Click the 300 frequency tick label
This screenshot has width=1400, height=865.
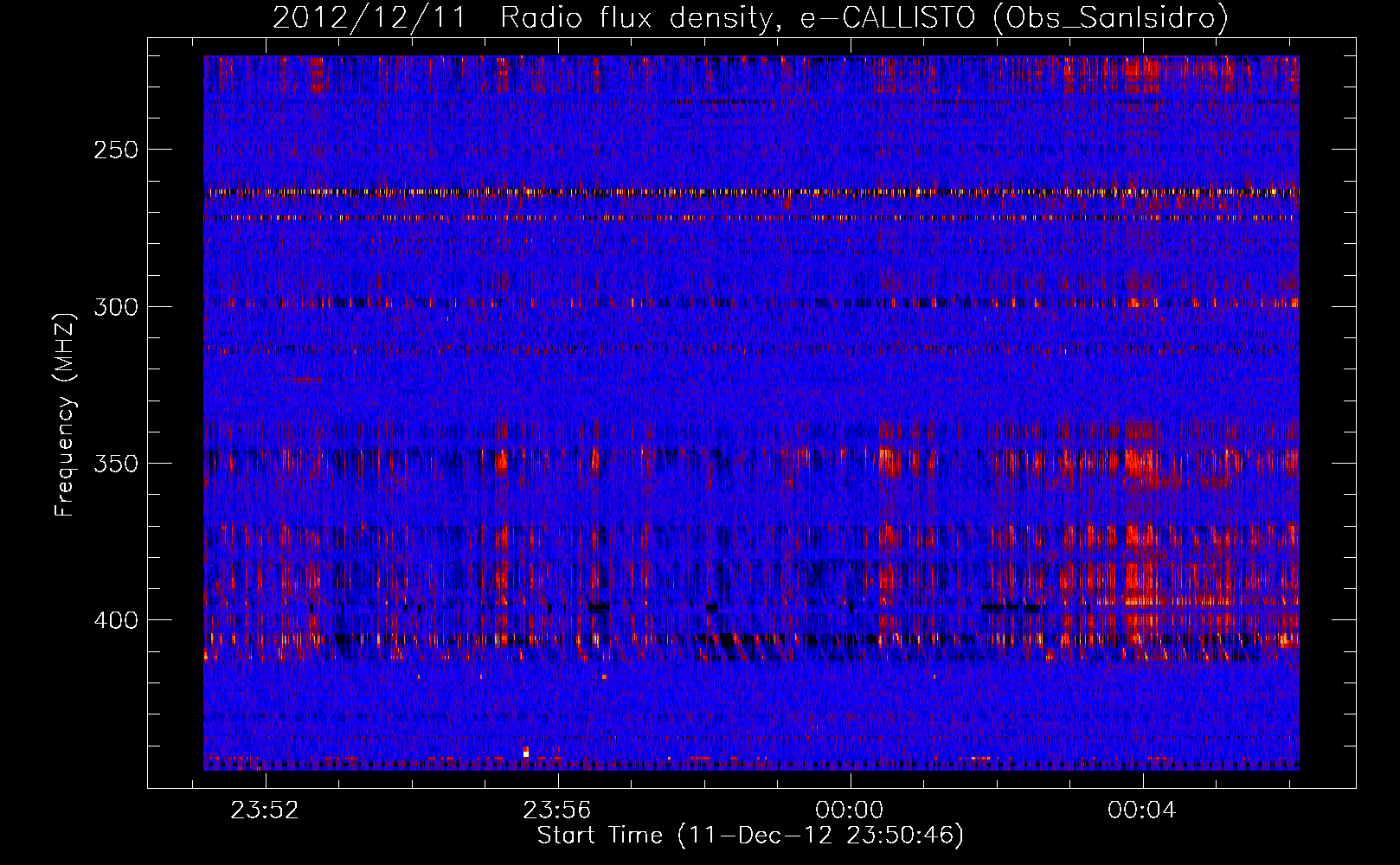[115, 307]
